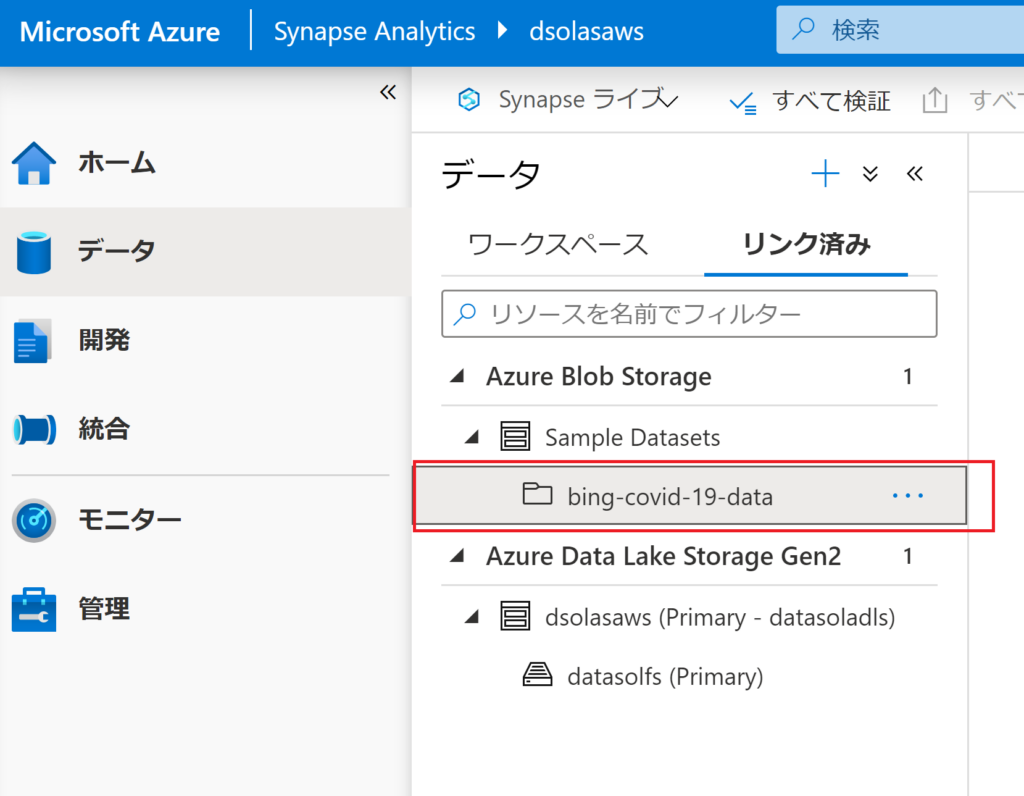Select datasolfs (Primary) file system
This screenshot has width=1024, height=796.
[664, 677]
